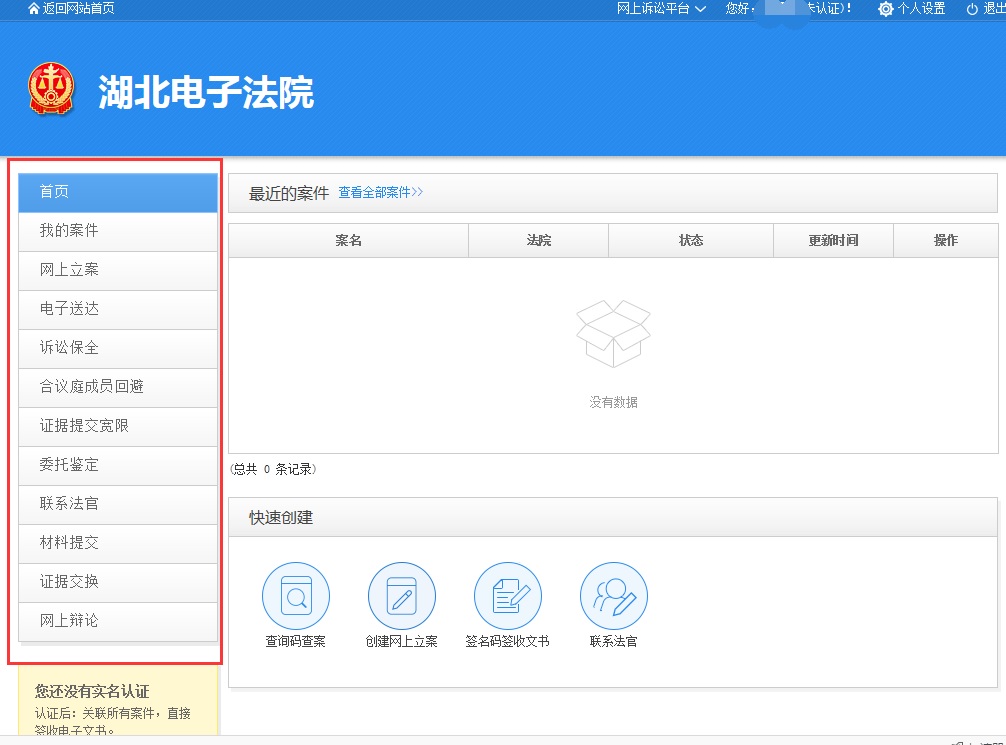Click the 签名码签收文书 document icon

tap(508, 596)
